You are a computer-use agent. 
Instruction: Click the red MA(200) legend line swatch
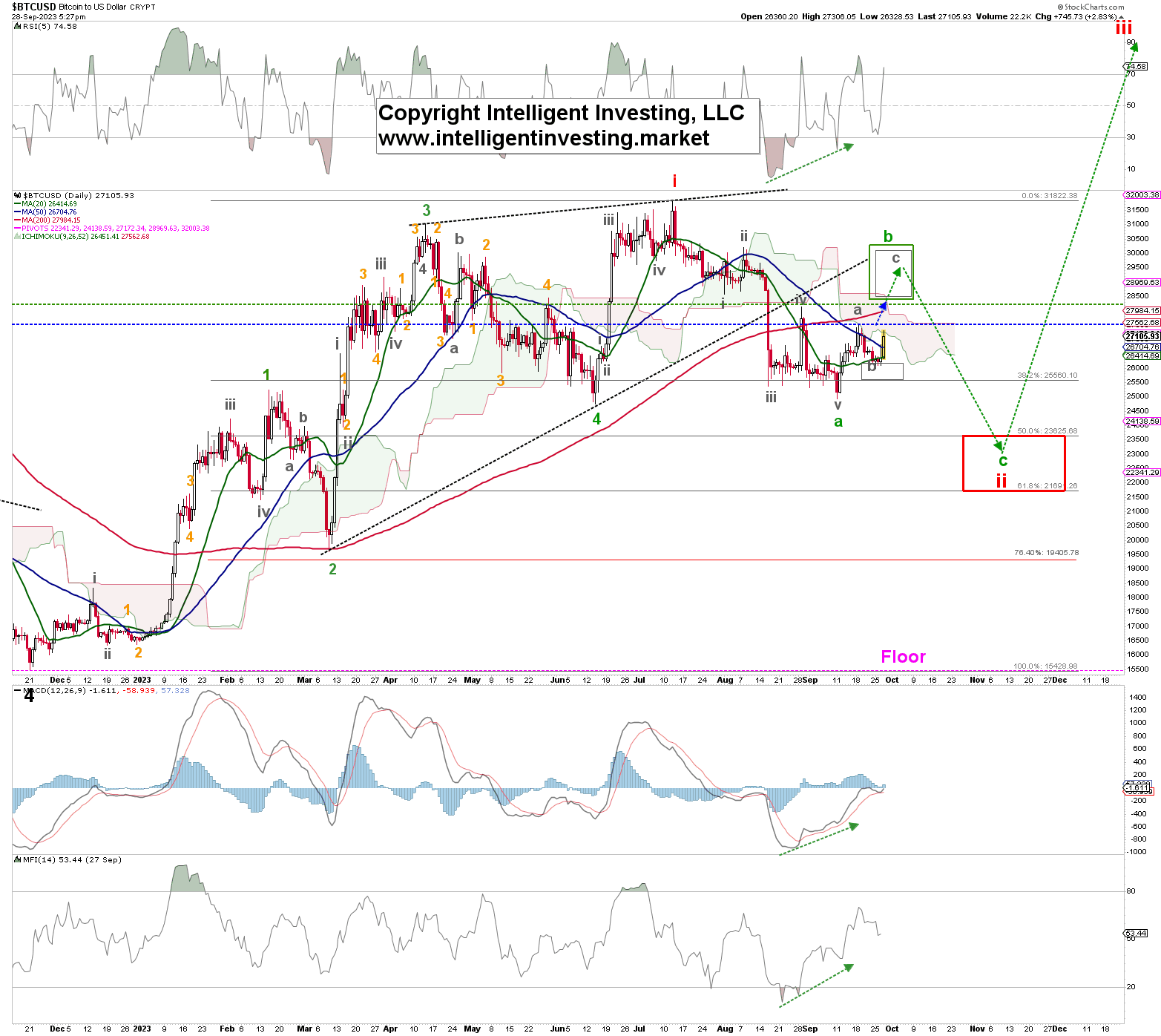[x=18, y=220]
